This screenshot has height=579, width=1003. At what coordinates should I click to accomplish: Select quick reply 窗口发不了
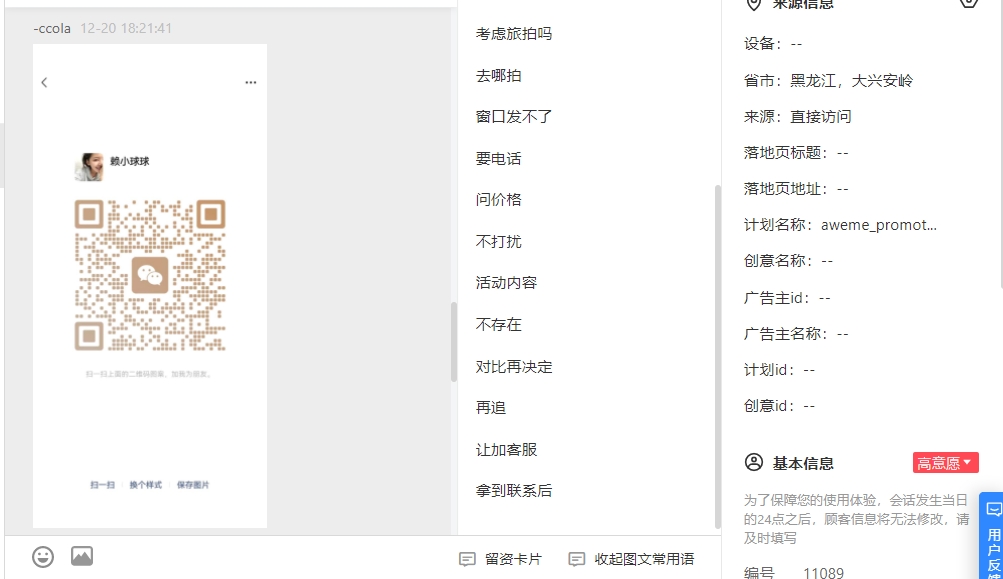pos(514,117)
